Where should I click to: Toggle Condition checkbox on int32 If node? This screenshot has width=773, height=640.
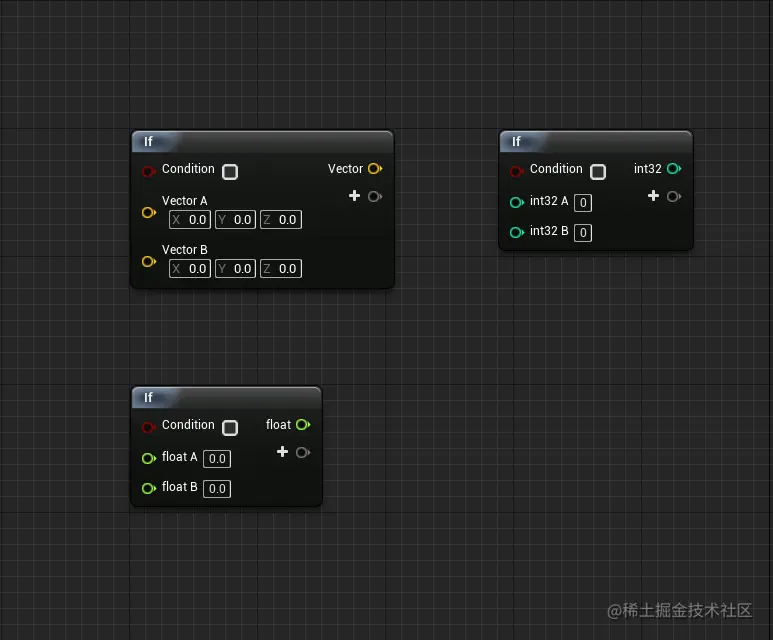597,172
